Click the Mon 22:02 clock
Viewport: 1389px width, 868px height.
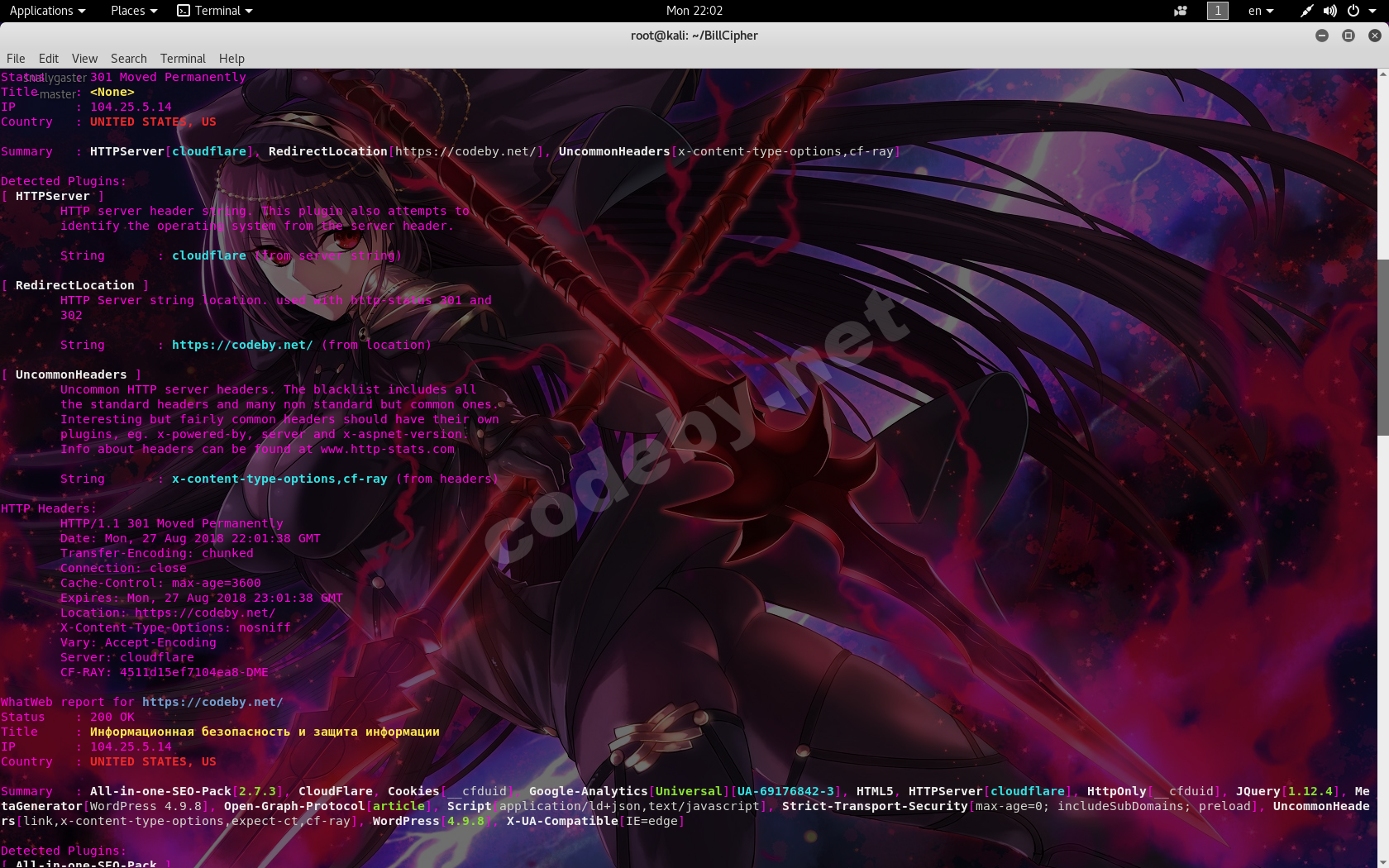[694, 11]
